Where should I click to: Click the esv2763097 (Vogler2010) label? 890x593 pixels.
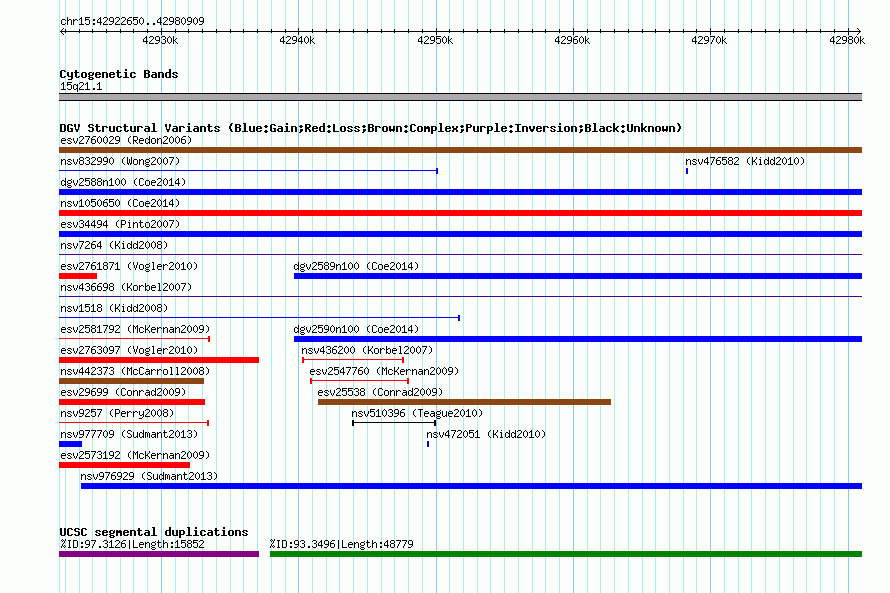129,350
